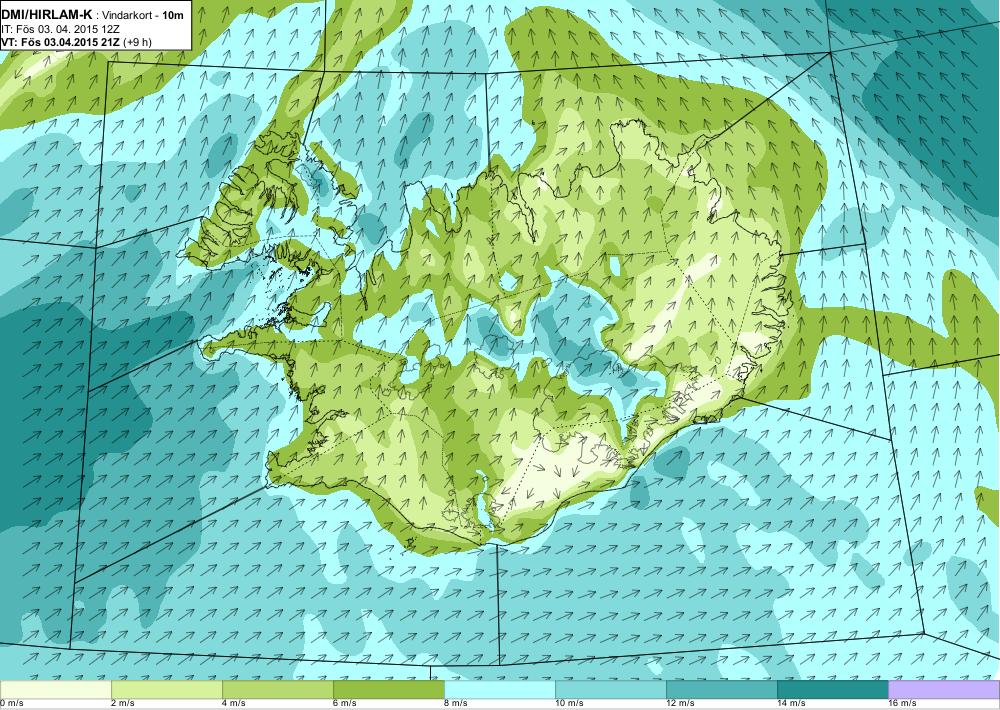1000x710 pixels.
Task: Click the 4–6 m/s green legend swatch
Action: point(278,690)
